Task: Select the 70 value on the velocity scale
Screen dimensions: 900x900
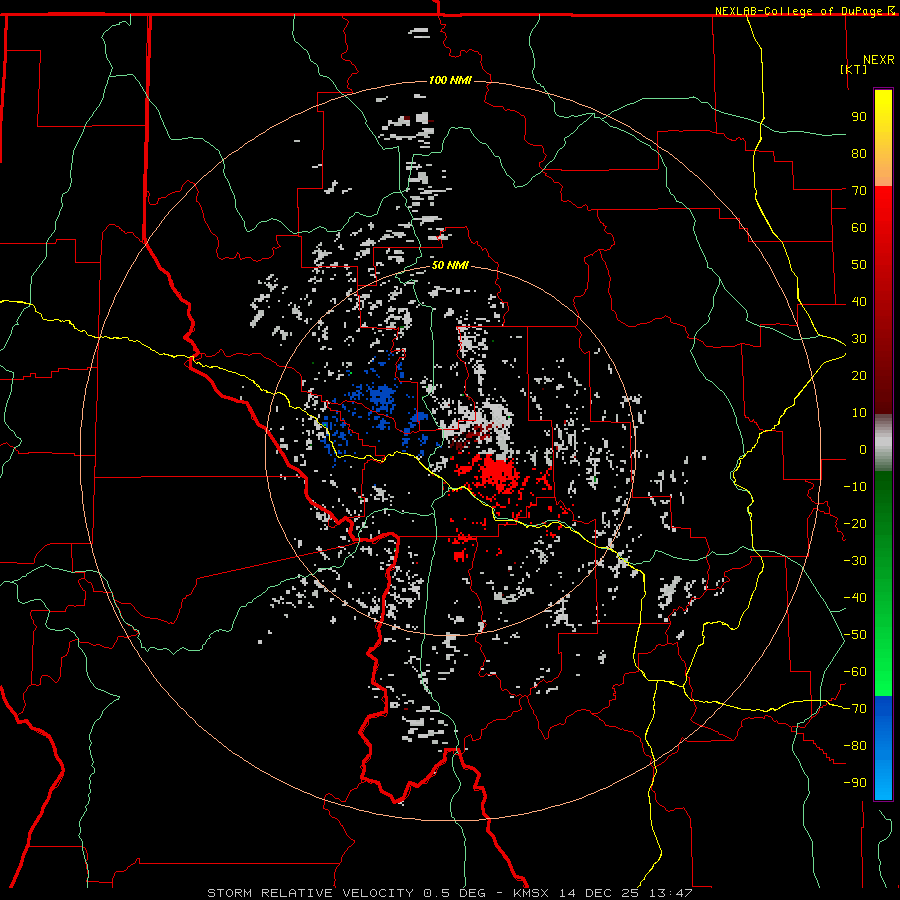Action: (859, 191)
